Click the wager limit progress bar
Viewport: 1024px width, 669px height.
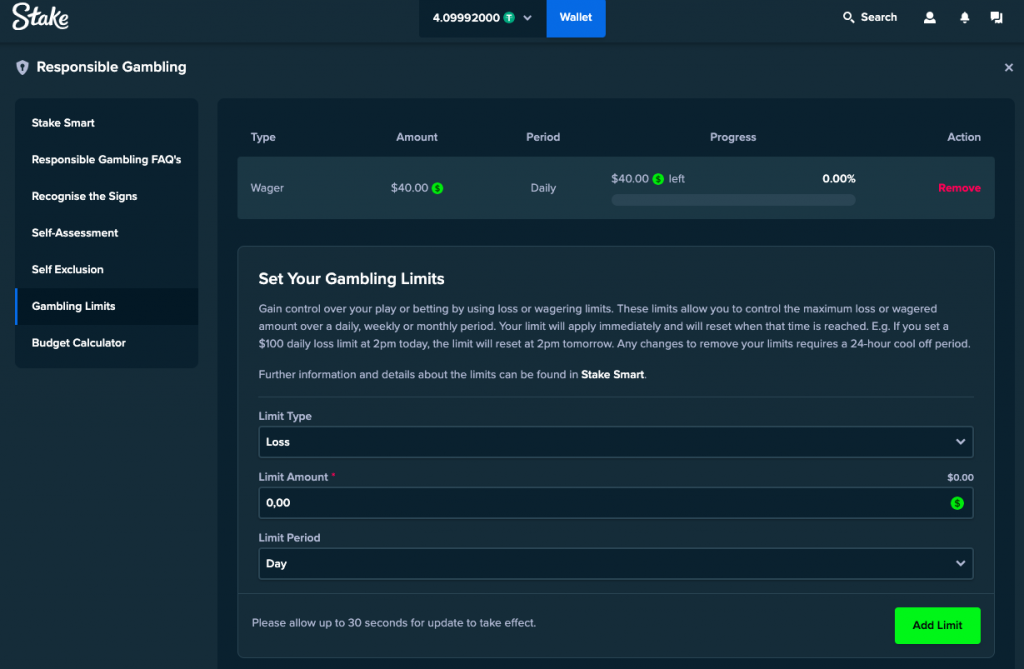click(733, 200)
